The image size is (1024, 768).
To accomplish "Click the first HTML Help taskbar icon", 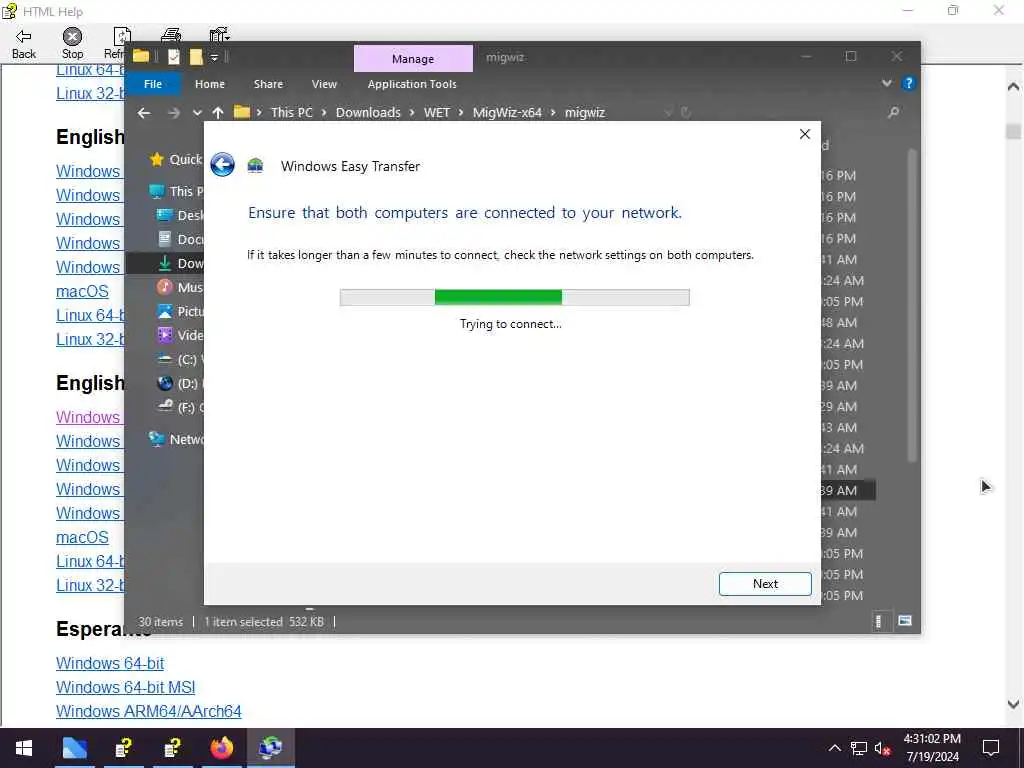I will pos(123,748).
